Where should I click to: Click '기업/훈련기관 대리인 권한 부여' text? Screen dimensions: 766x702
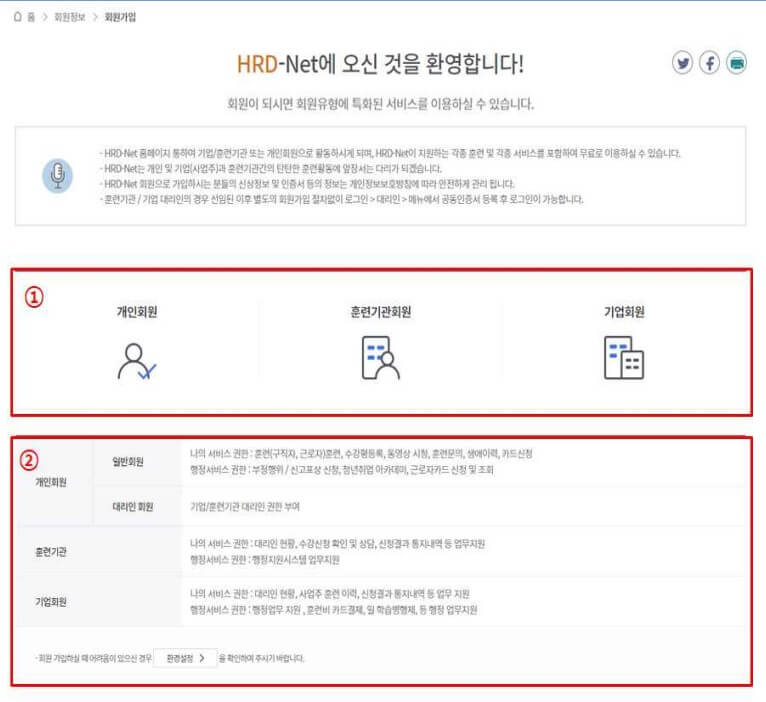coord(245,507)
